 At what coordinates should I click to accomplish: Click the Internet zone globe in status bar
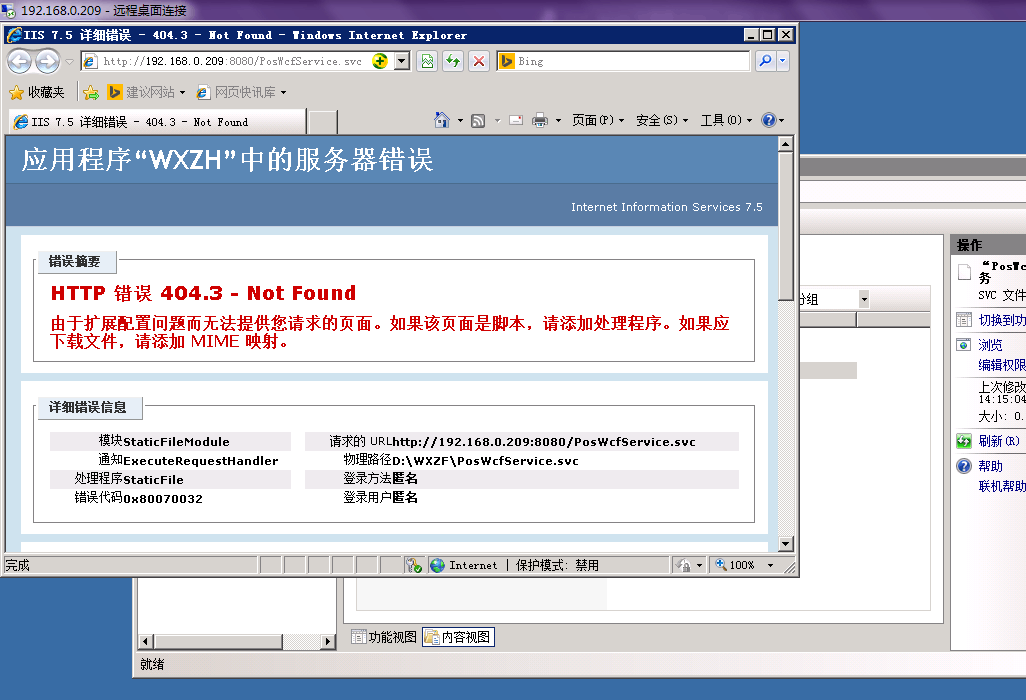(x=437, y=565)
